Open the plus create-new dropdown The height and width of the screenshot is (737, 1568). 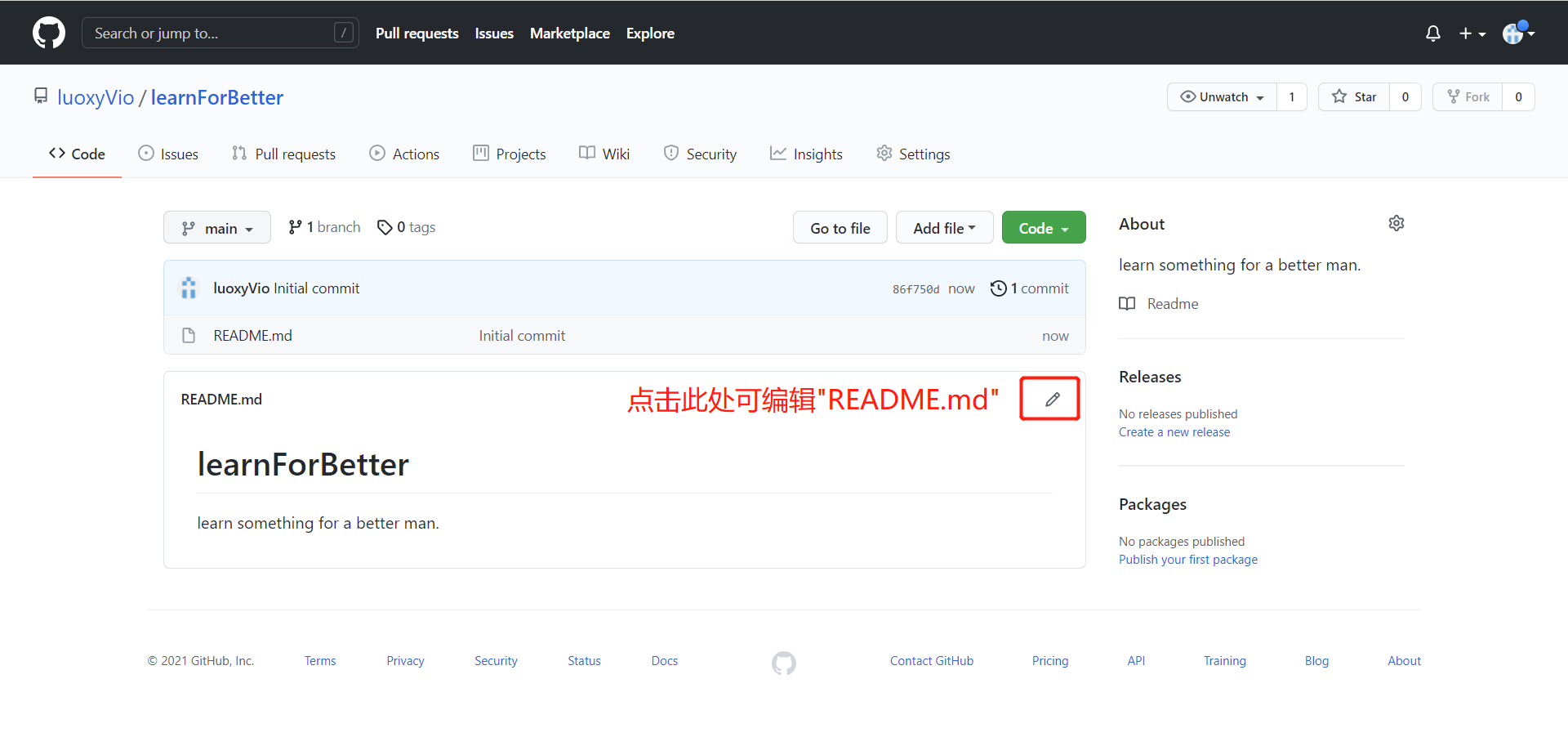[1472, 33]
